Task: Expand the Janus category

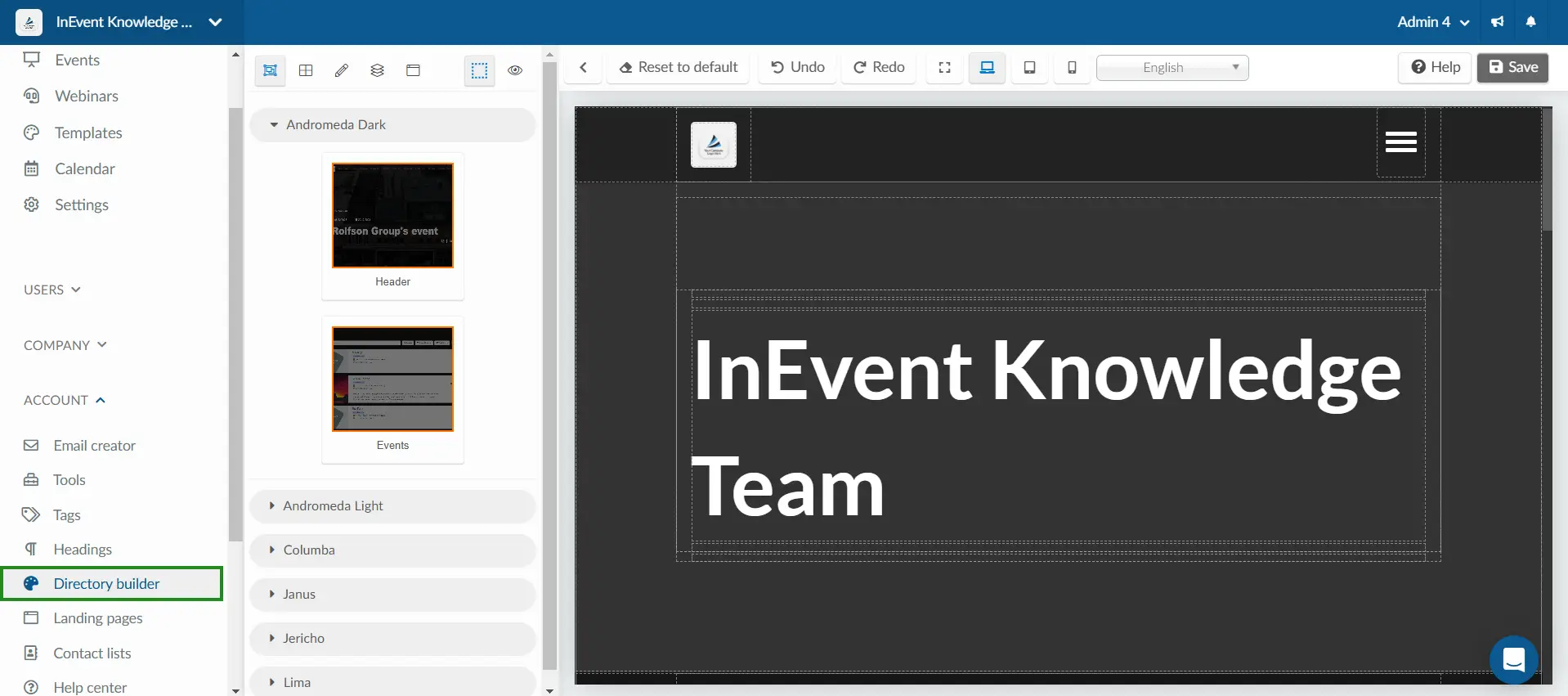Action: point(392,595)
